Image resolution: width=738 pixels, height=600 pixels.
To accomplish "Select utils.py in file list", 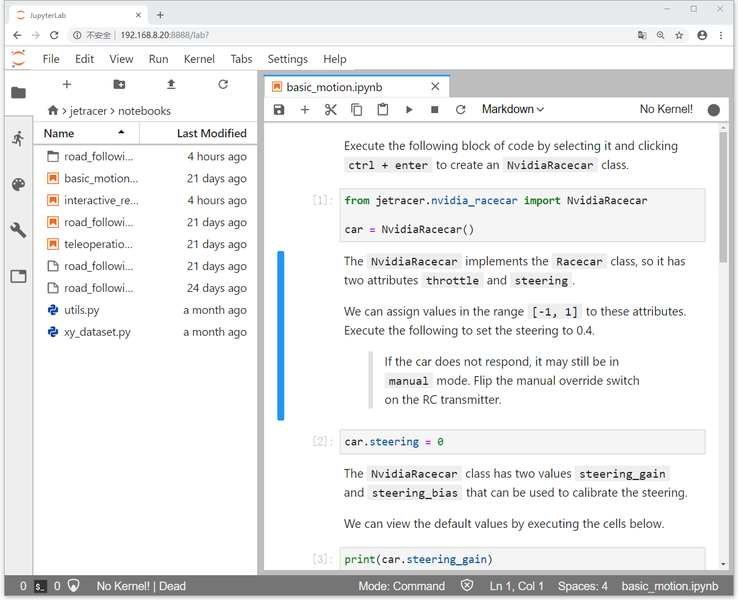I will pyautogui.click(x=146, y=310).
